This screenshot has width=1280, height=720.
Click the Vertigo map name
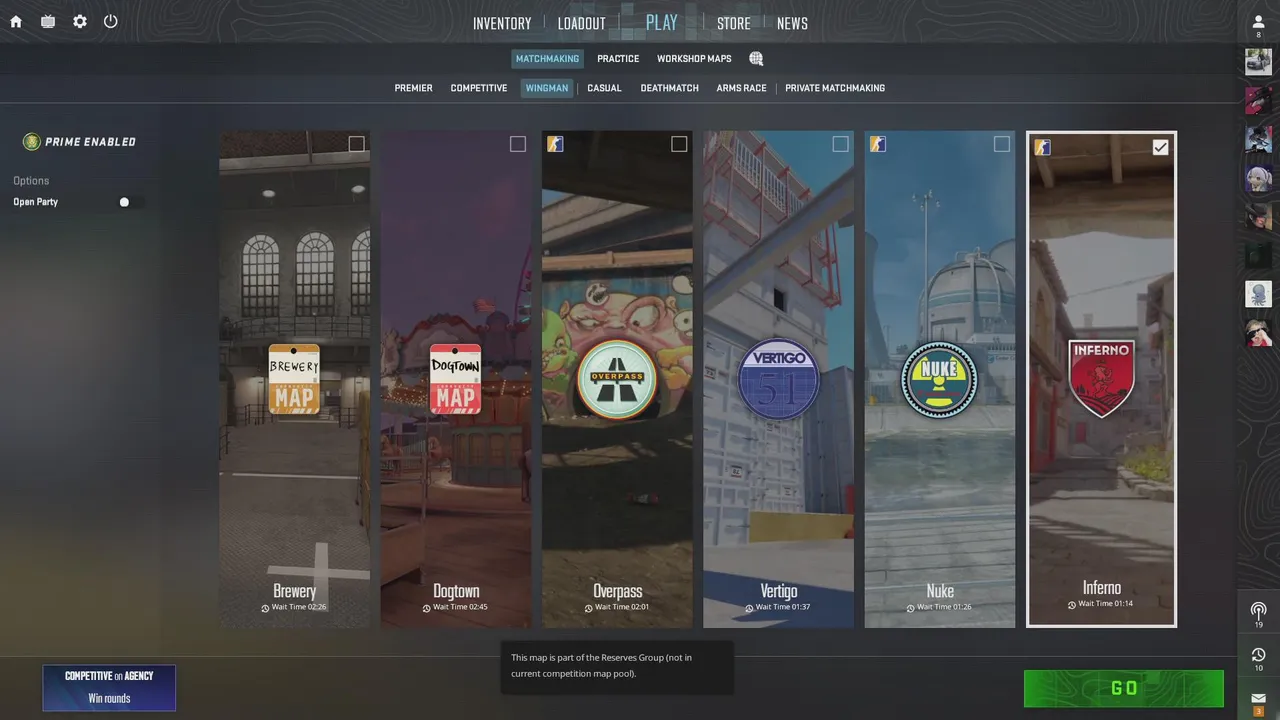pos(779,591)
